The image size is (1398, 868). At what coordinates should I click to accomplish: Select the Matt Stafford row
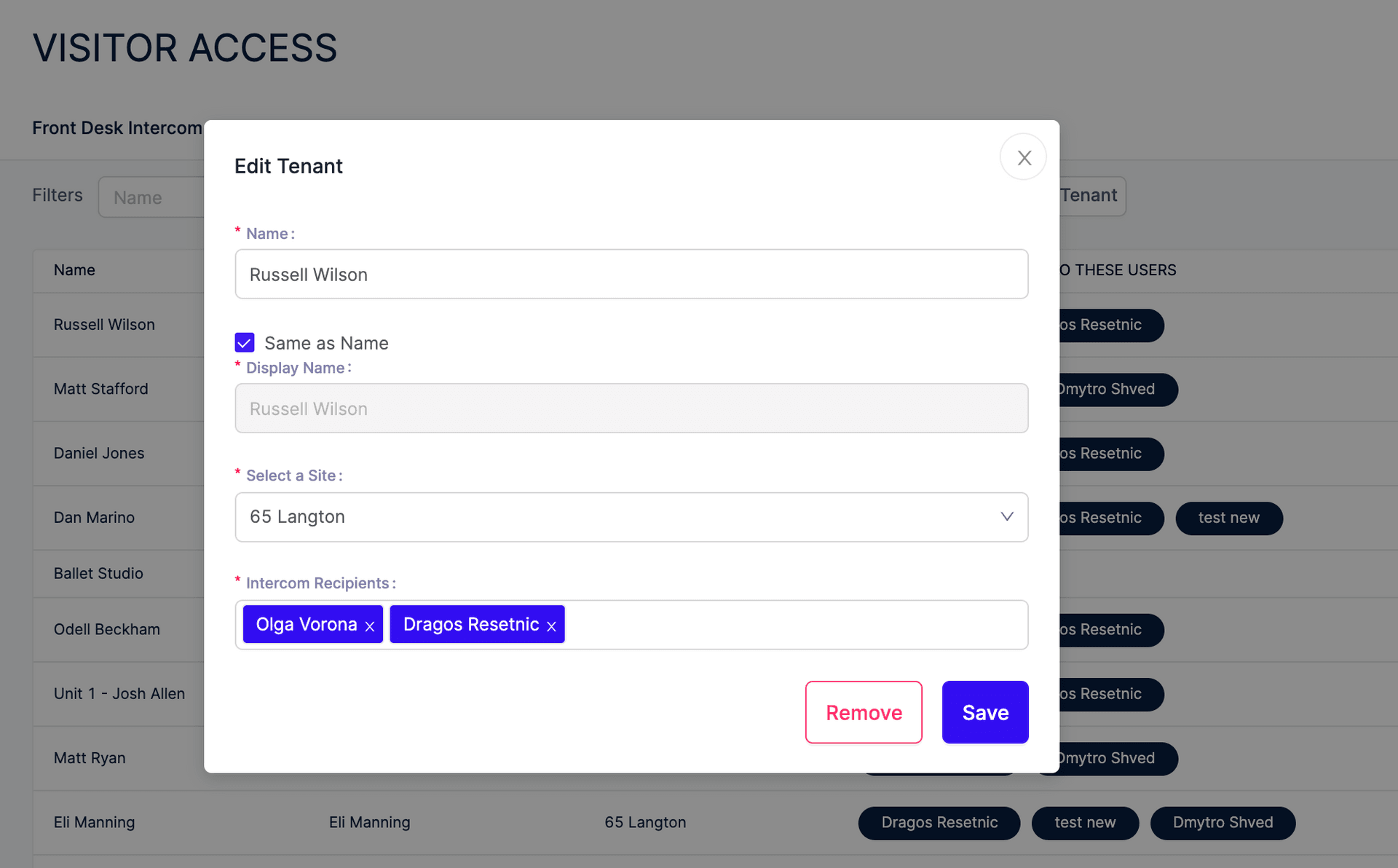point(101,389)
